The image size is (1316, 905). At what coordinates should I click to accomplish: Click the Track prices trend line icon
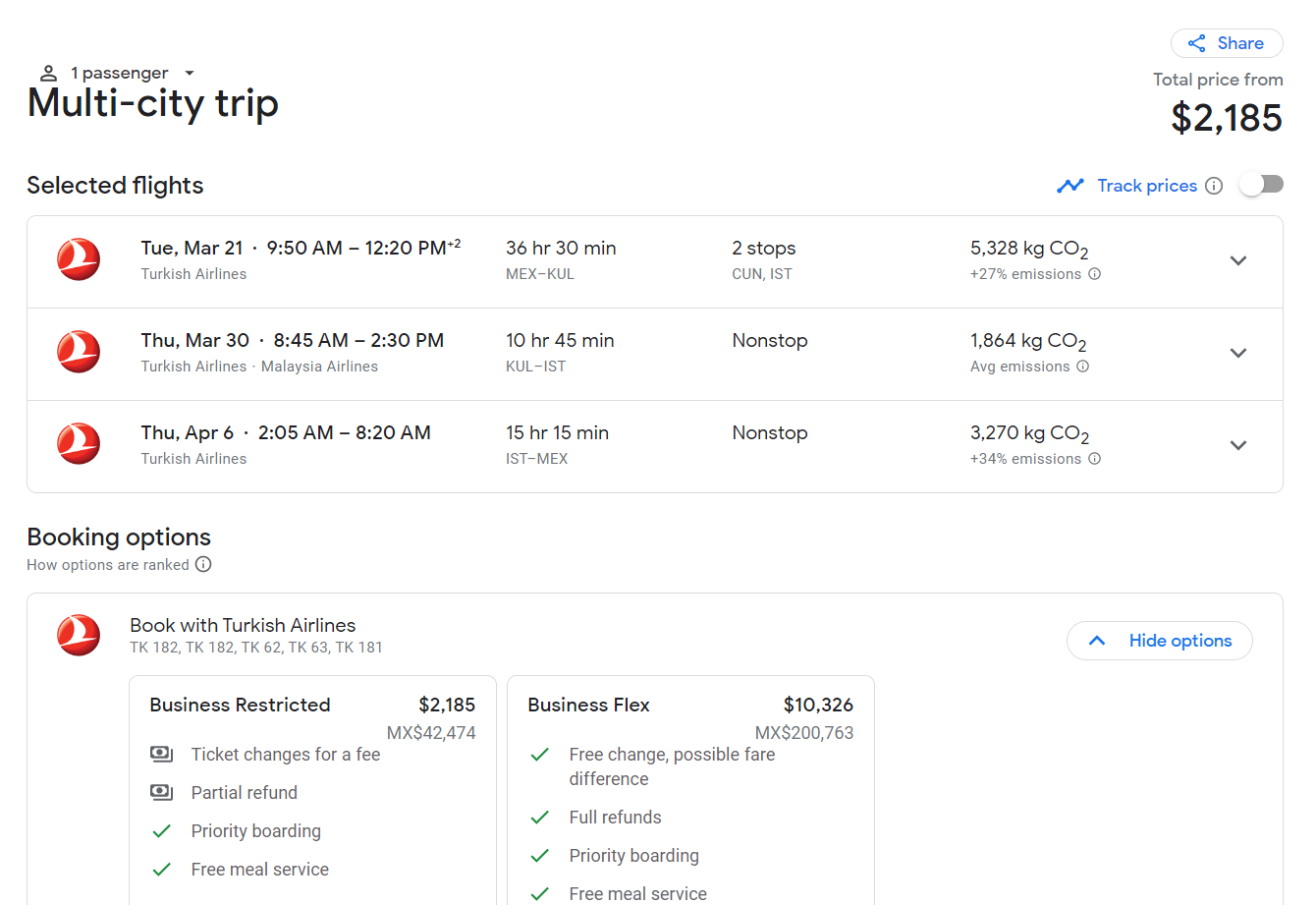coord(1070,186)
